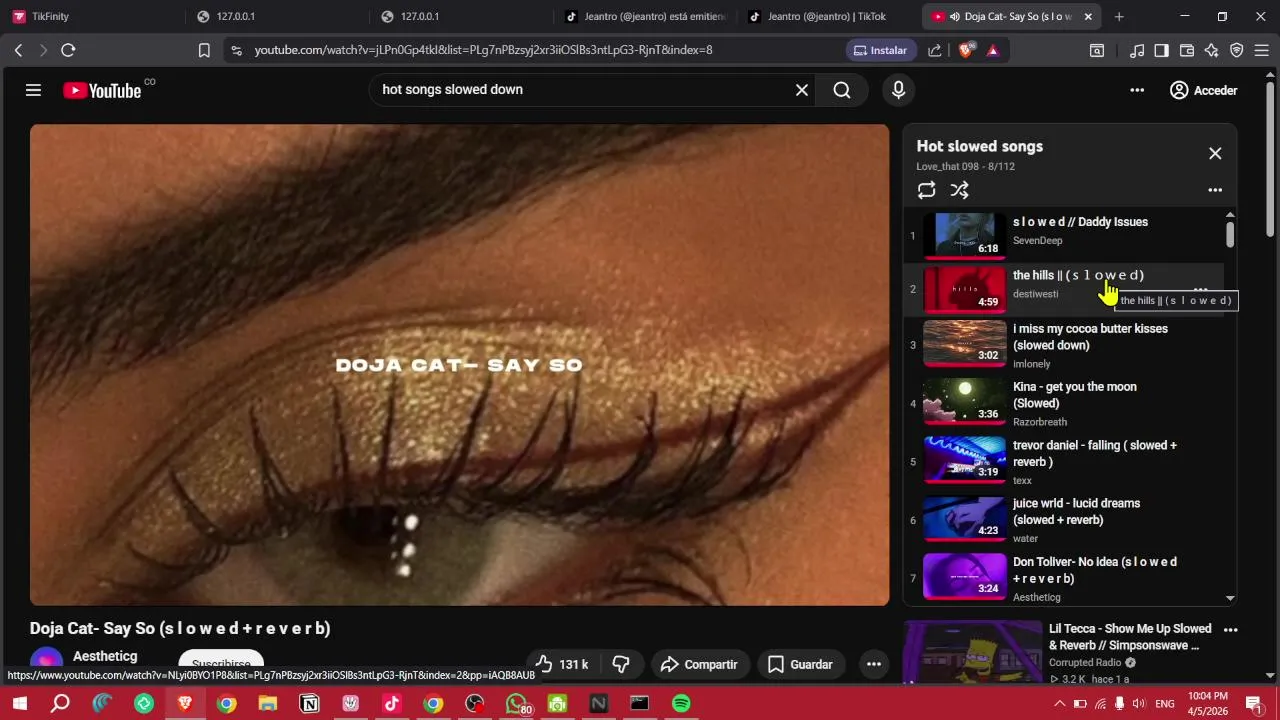Toggle playlist loop
The image size is (1280, 720).
(x=927, y=190)
